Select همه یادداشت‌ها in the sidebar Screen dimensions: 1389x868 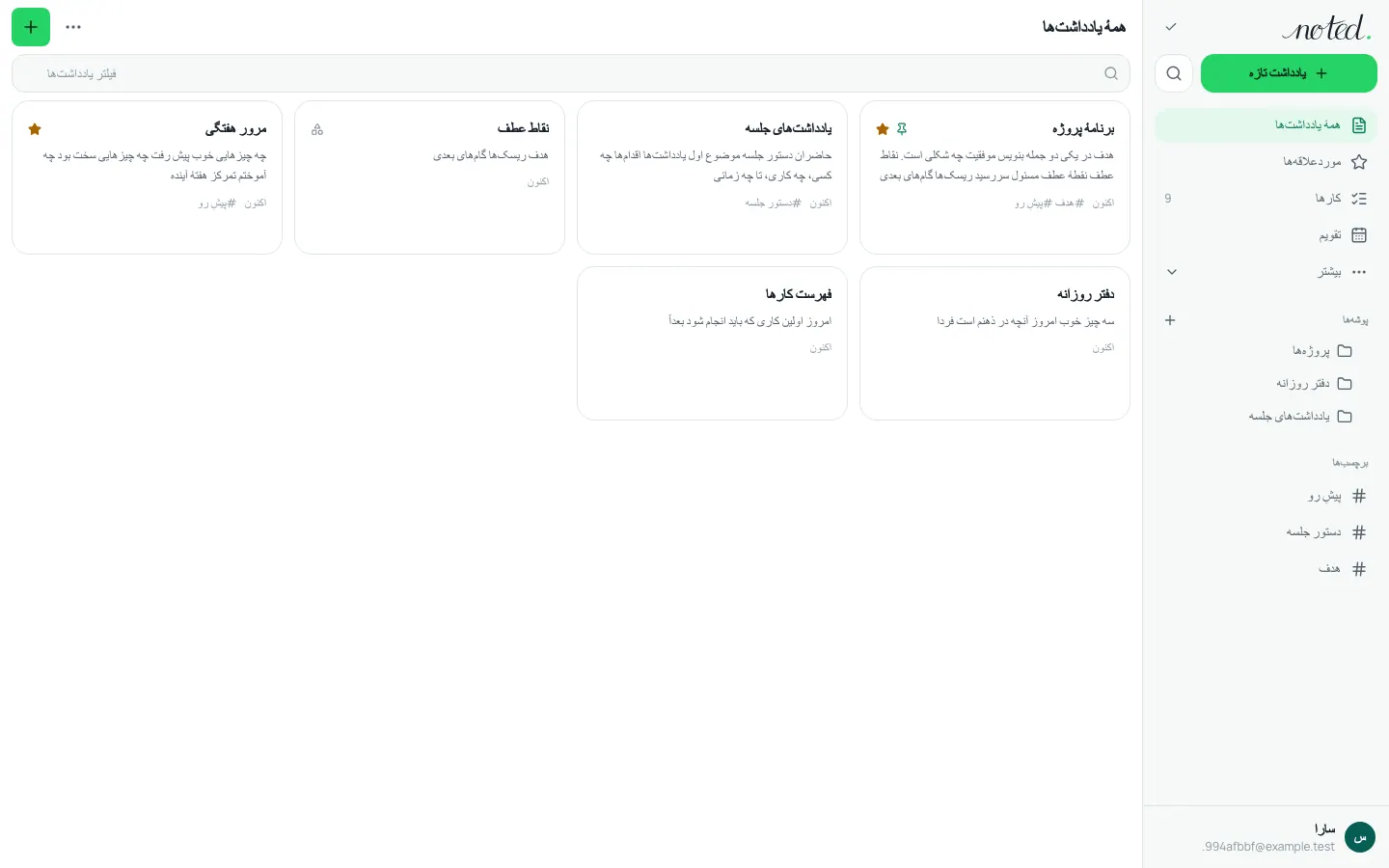point(1266,125)
